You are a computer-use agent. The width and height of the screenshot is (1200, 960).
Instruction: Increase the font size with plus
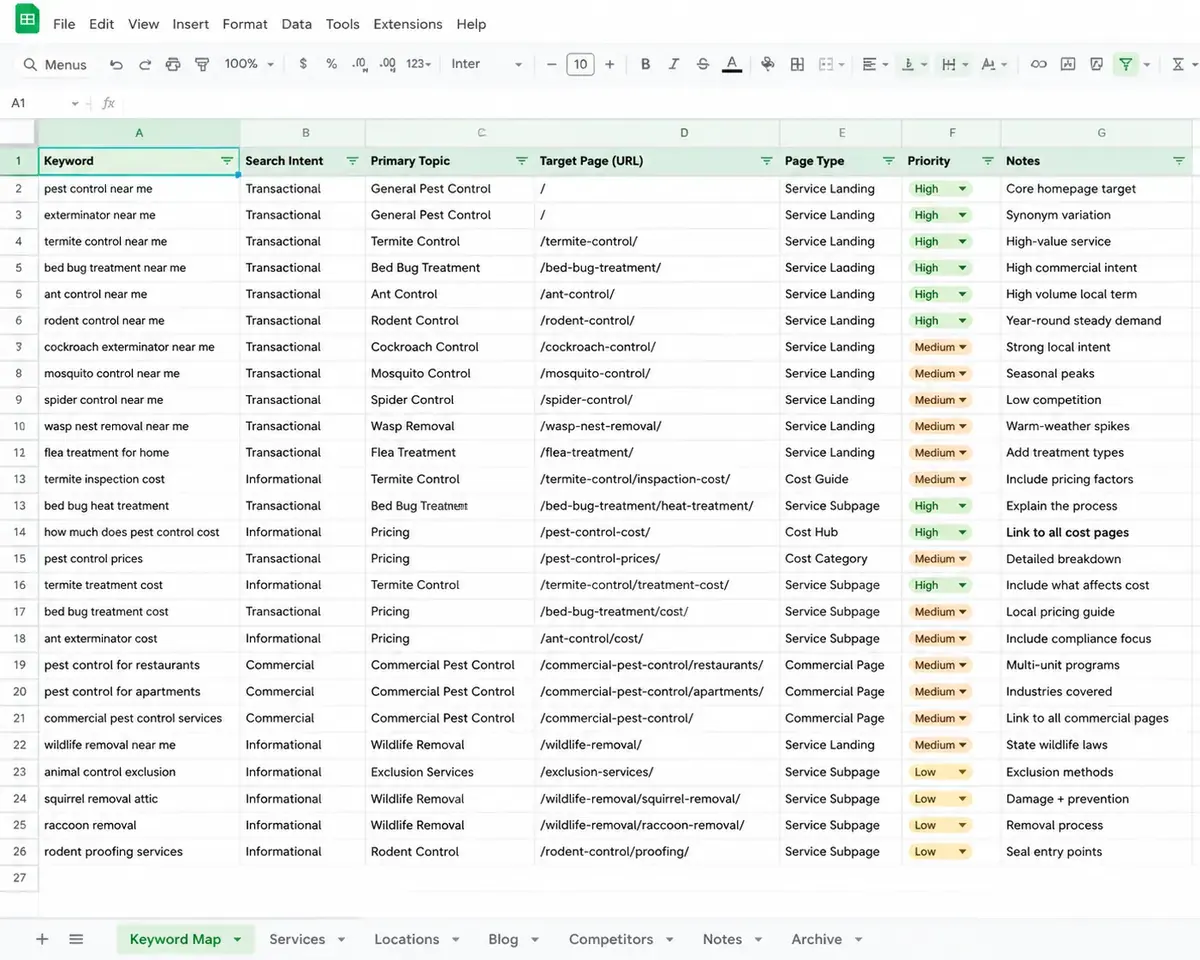609,64
